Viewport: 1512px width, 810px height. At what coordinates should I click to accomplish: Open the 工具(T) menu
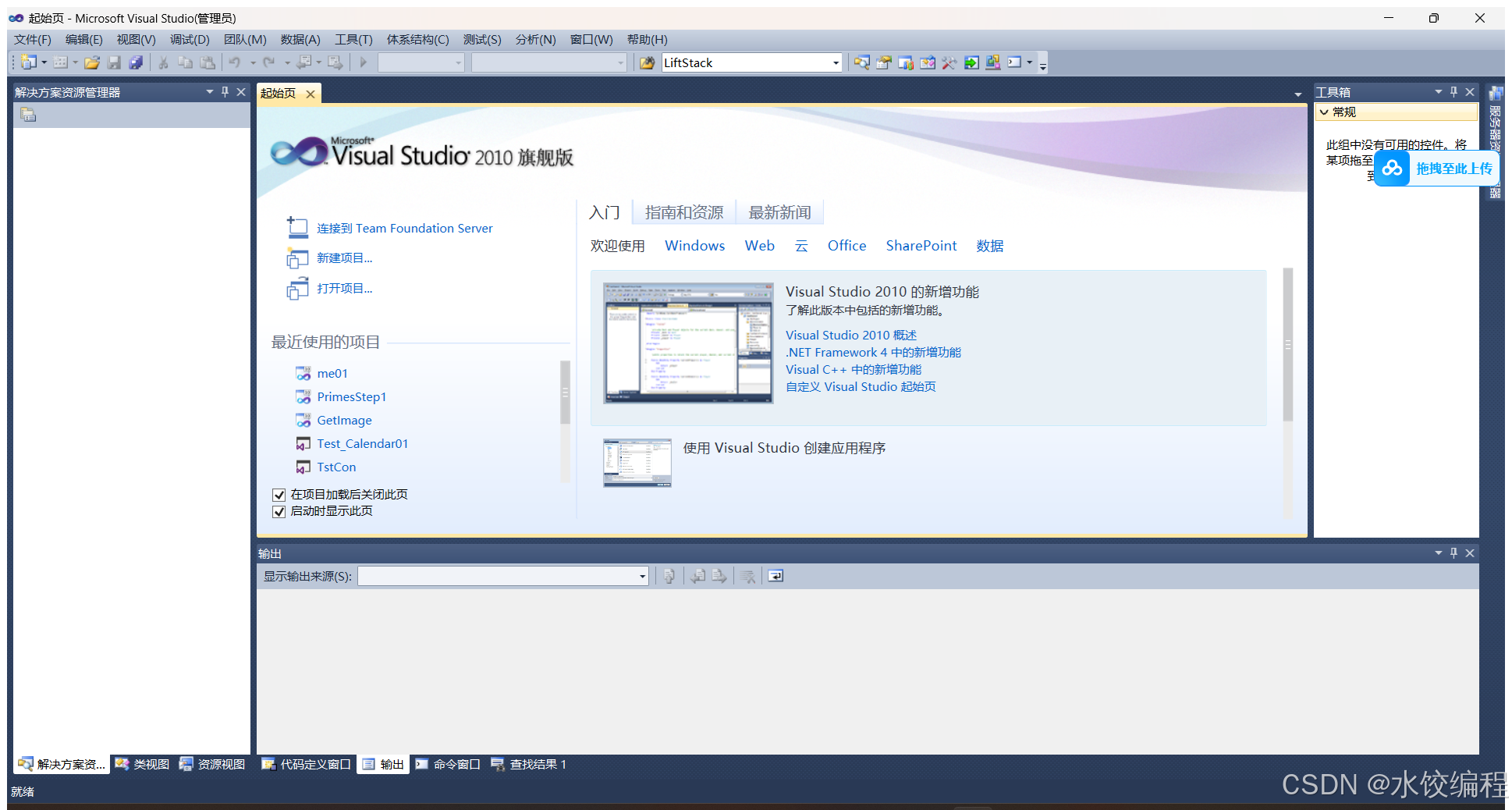pyautogui.click(x=353, y=39)
